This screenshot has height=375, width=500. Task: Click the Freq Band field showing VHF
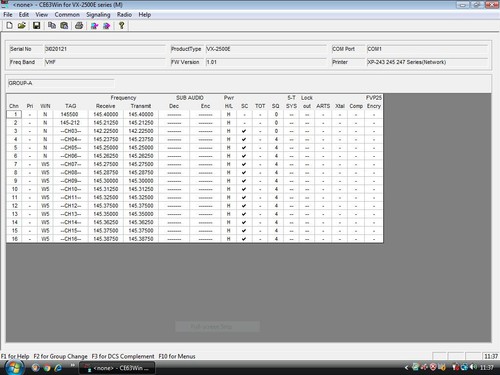coord(105,62)
